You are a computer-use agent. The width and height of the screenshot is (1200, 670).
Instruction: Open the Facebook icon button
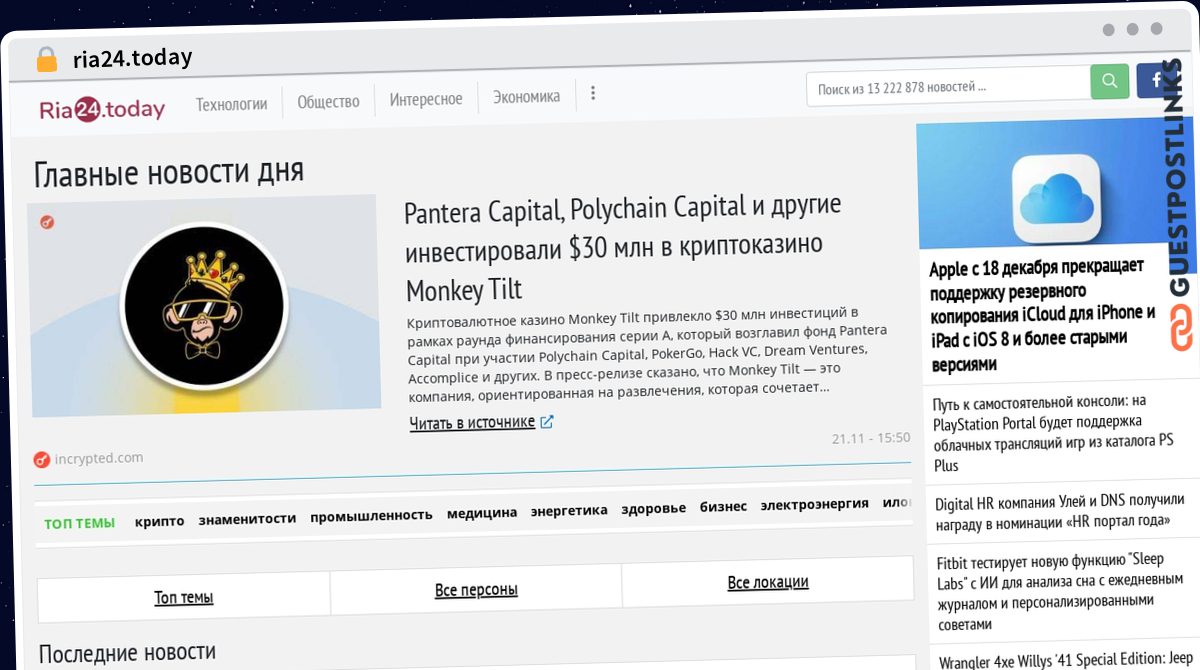1157,79
